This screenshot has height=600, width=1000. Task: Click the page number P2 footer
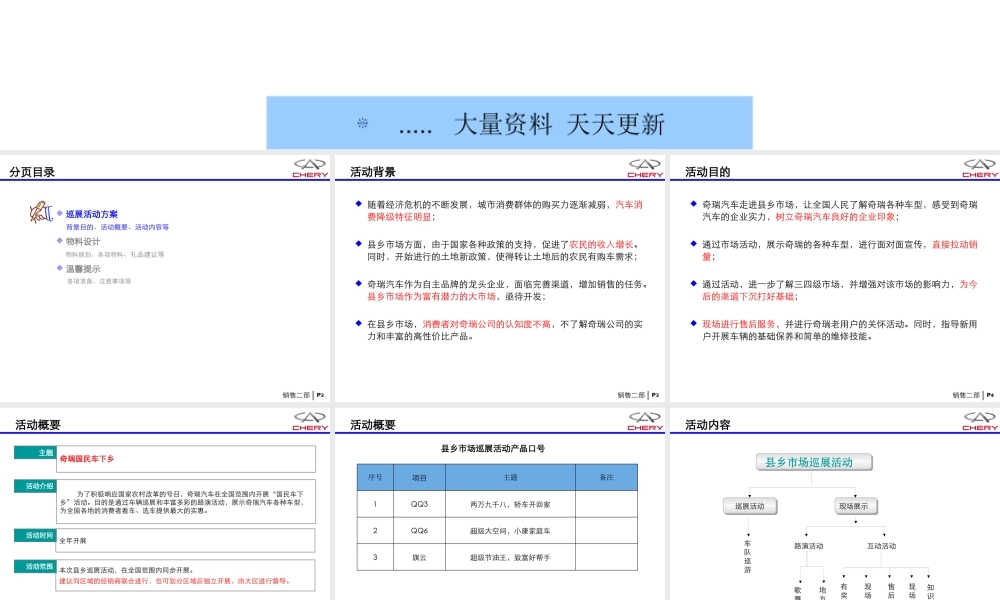(320, 395)
